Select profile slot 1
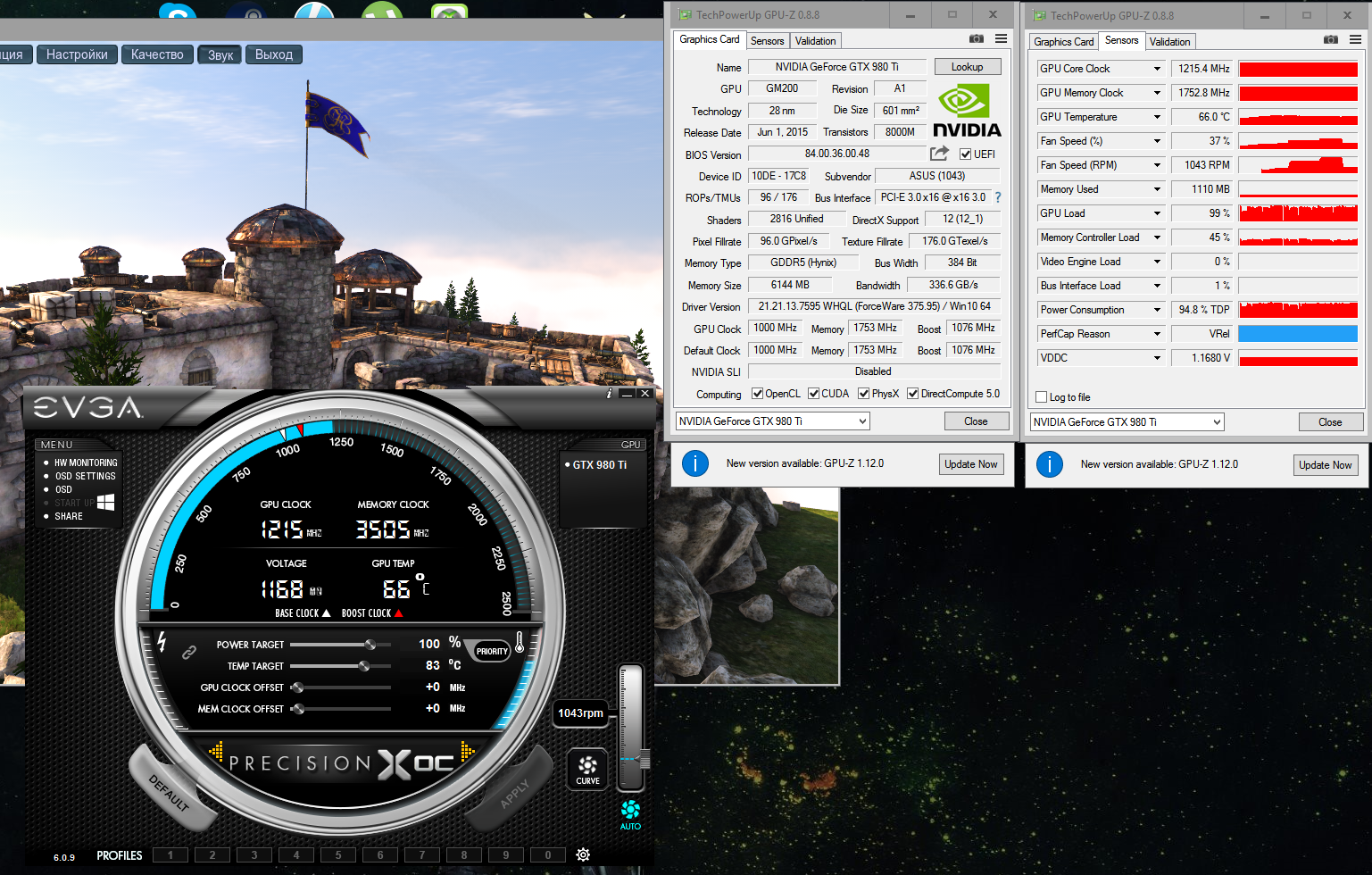Screen dimensions: 1372x875 click(x=170, y=854)
